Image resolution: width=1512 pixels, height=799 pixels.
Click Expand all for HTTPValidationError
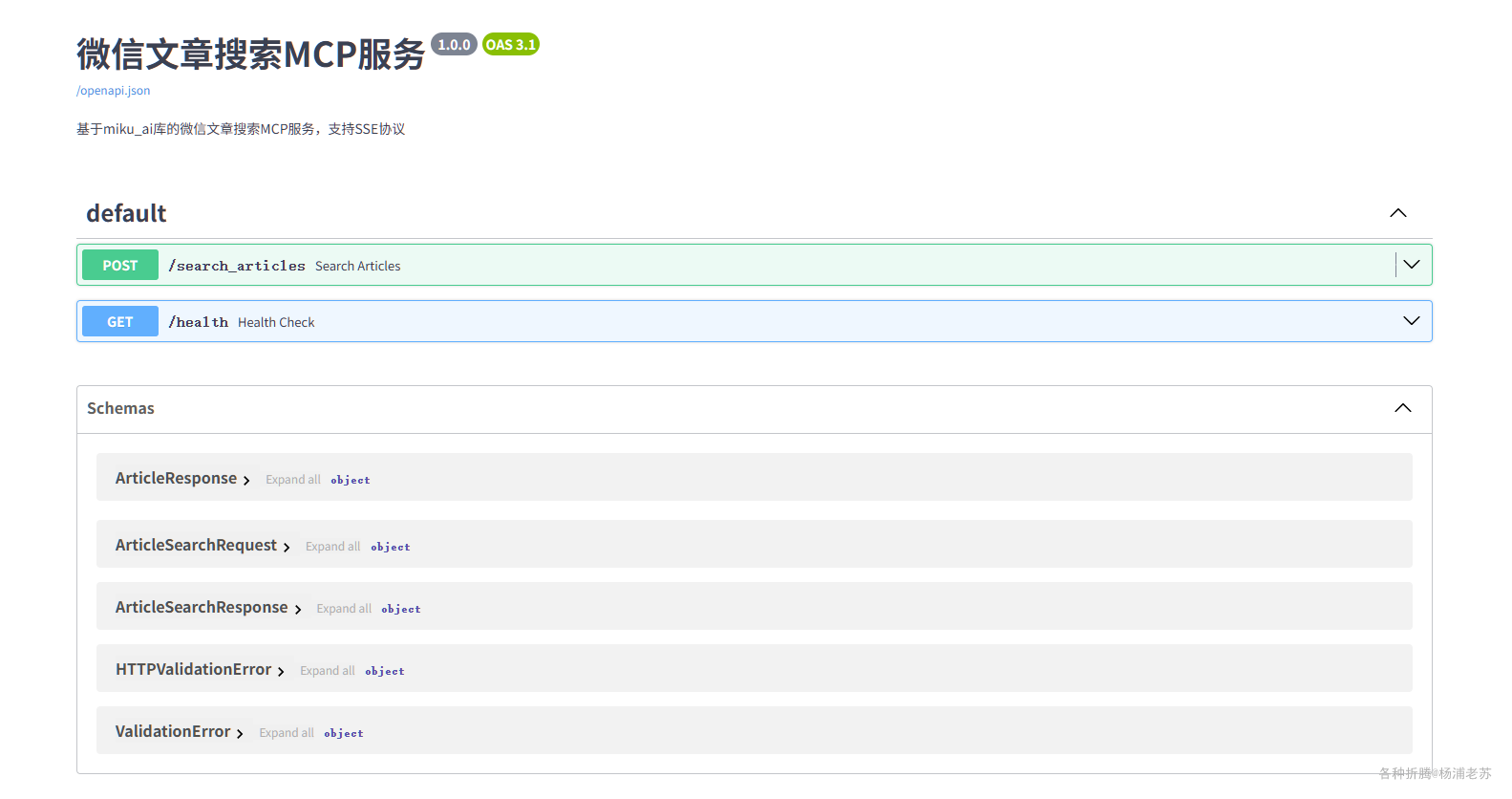[328, 671]
